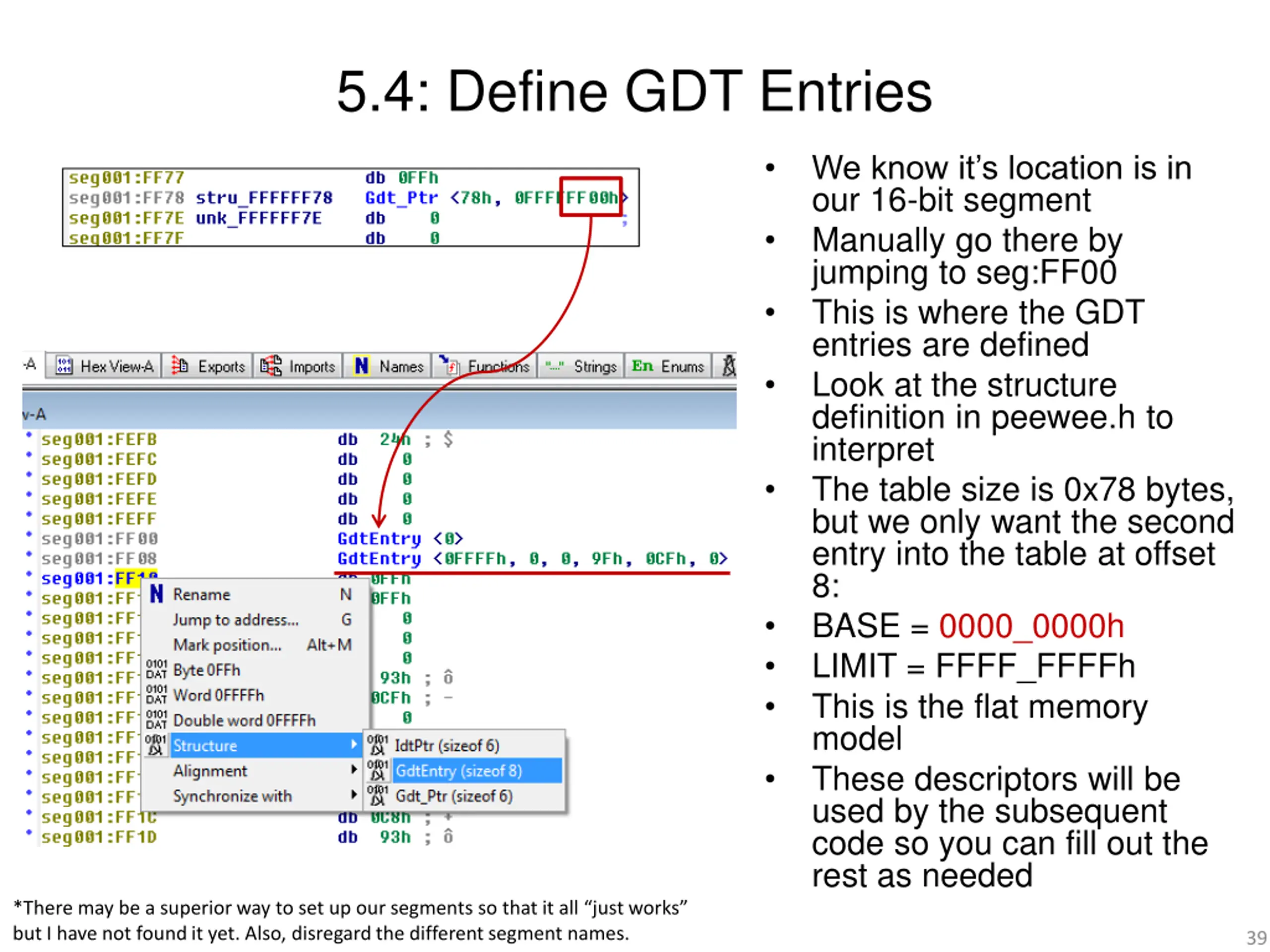Viewport: 1270px width, 952px height.
Task: Click the Functions tab icon
Action: click(449, 365)
